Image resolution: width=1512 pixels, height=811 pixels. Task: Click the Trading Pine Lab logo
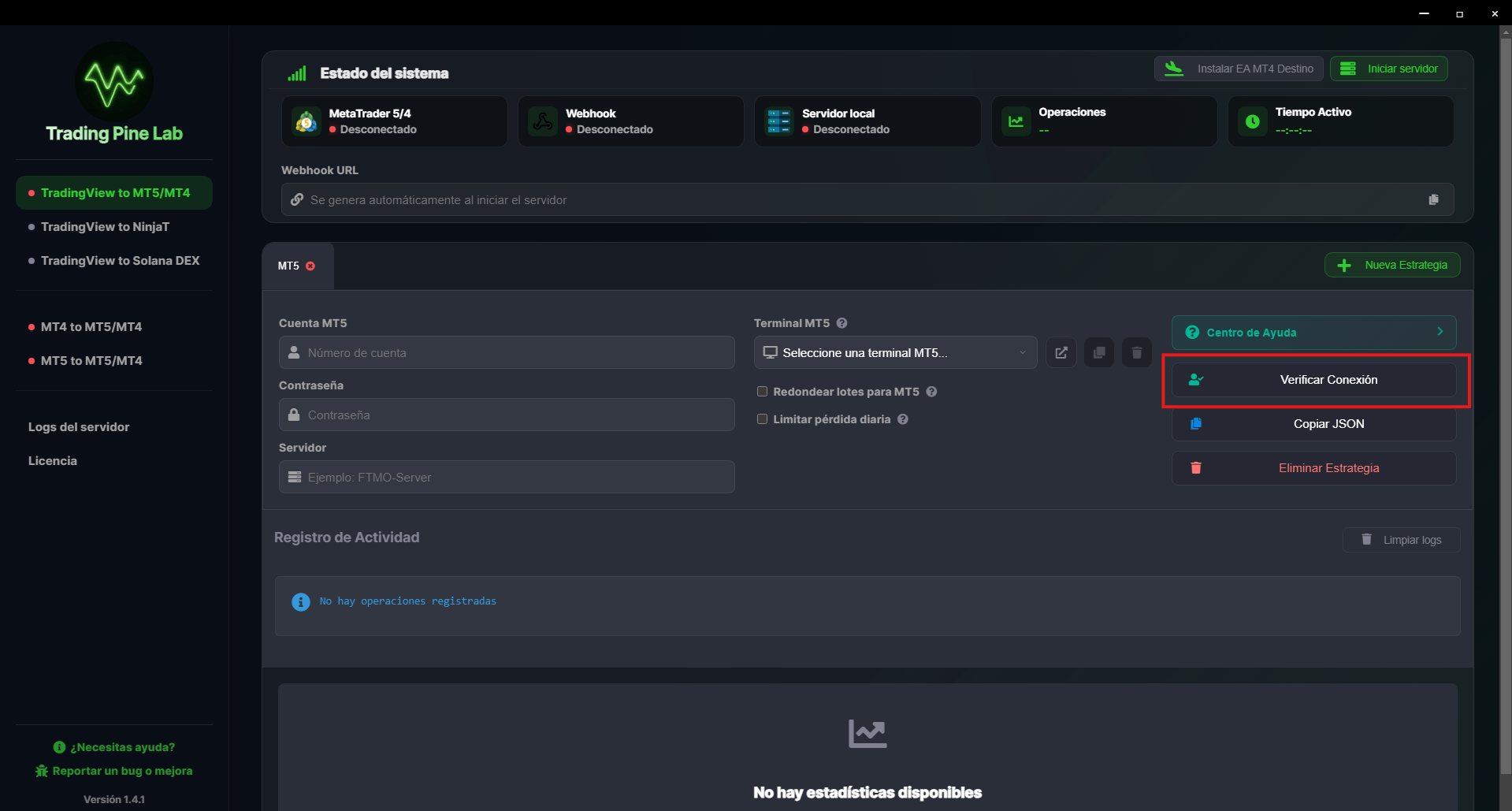pos(113,82)
